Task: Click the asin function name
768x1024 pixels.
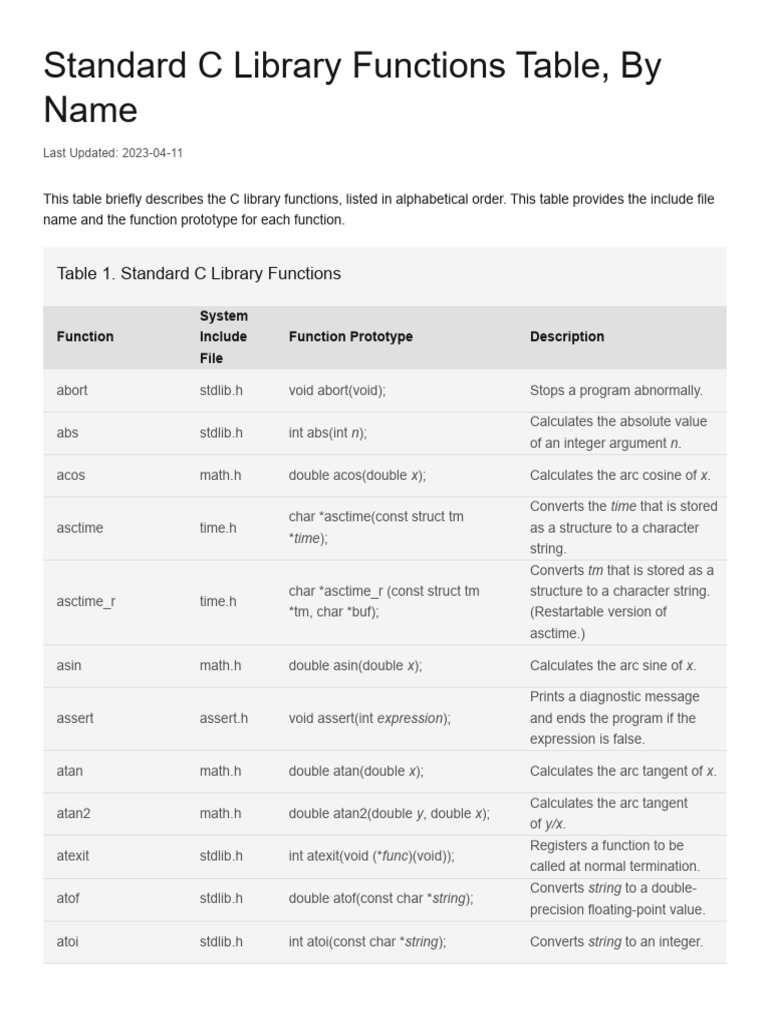Action: pos(69,665)
